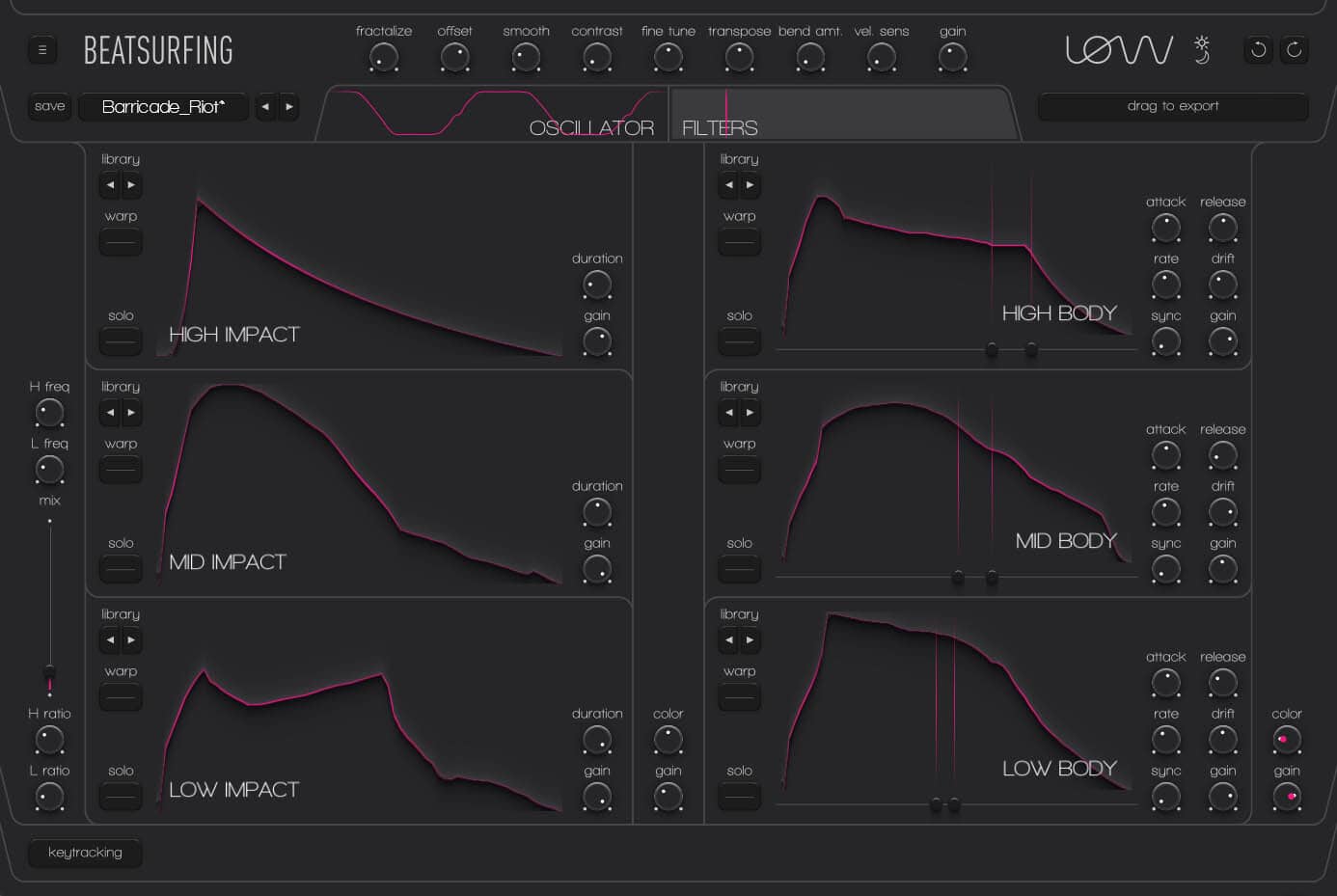This screenshot has height=896, width=1337.
Task: Toggle solo for High Impact
Action: tap(121, 341)
